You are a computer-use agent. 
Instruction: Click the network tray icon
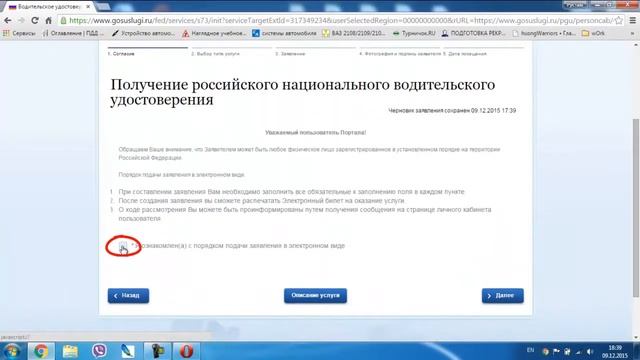[x=578, y=351]
